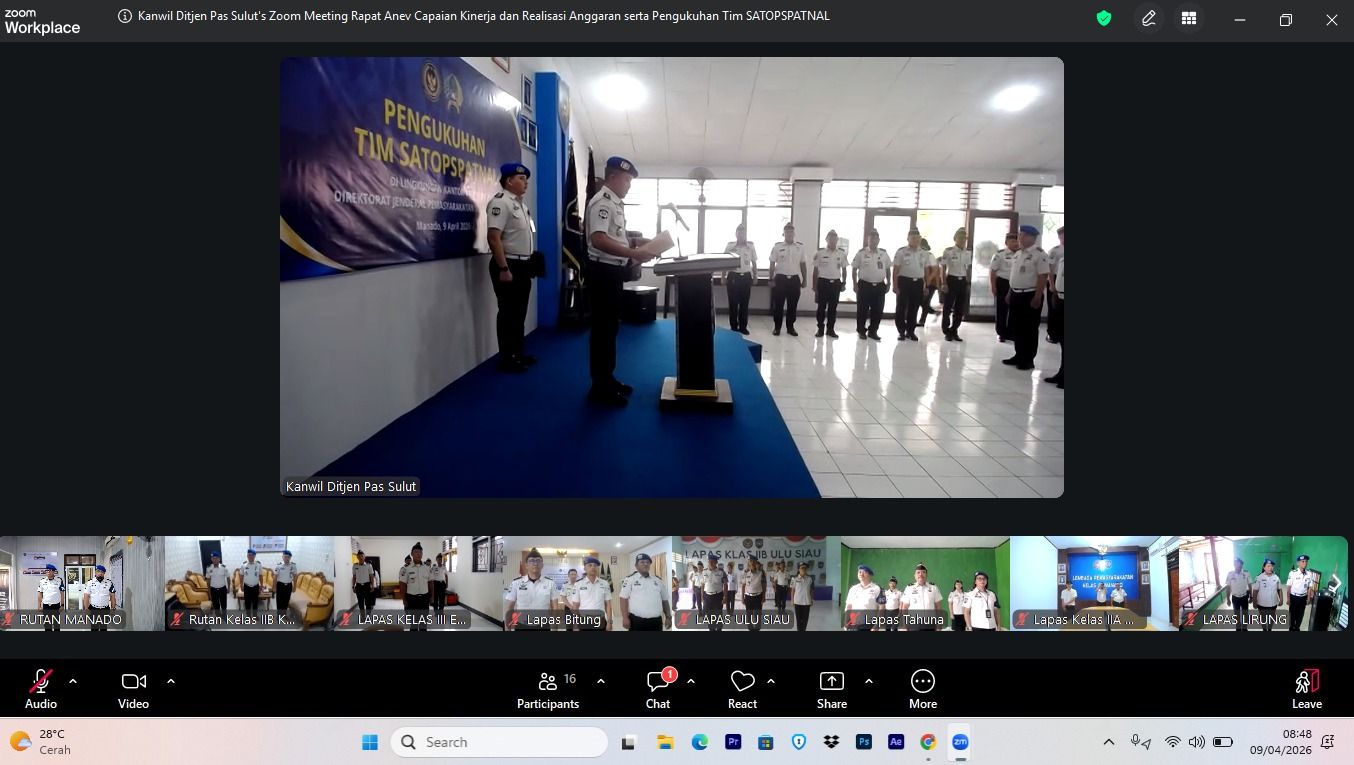Toggle the Video camera button
Viewport: 1354px width, 765px height.
[x=133, y=688]
